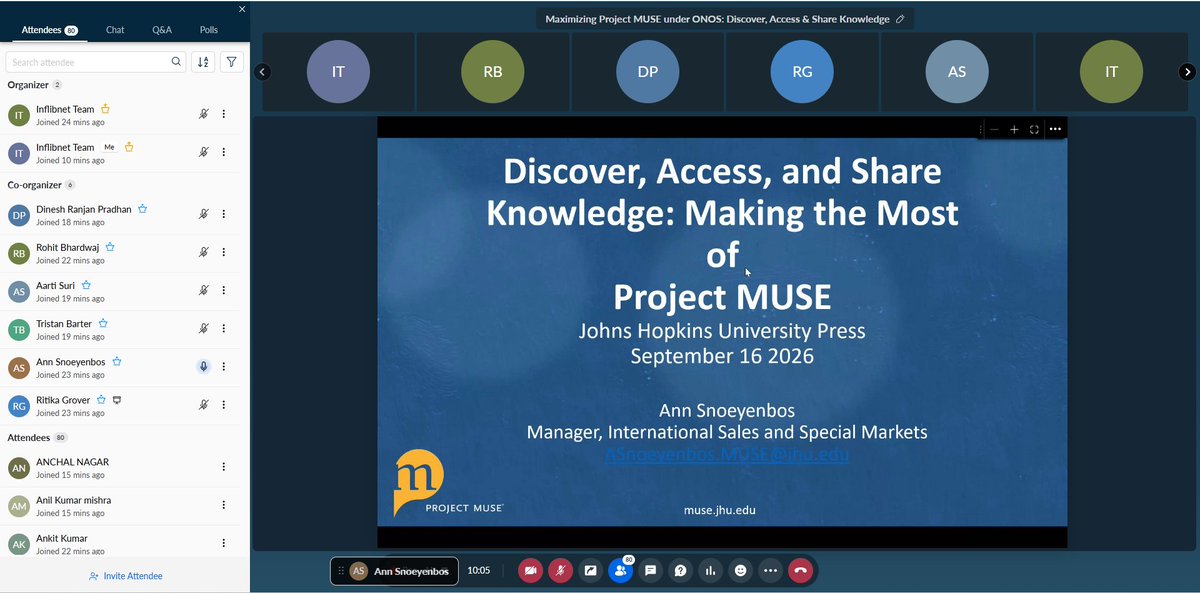The width and height of the screenshot is (1200, 593).
Task: Open shared screen more options ellipsis
Action: point(1055,129)
